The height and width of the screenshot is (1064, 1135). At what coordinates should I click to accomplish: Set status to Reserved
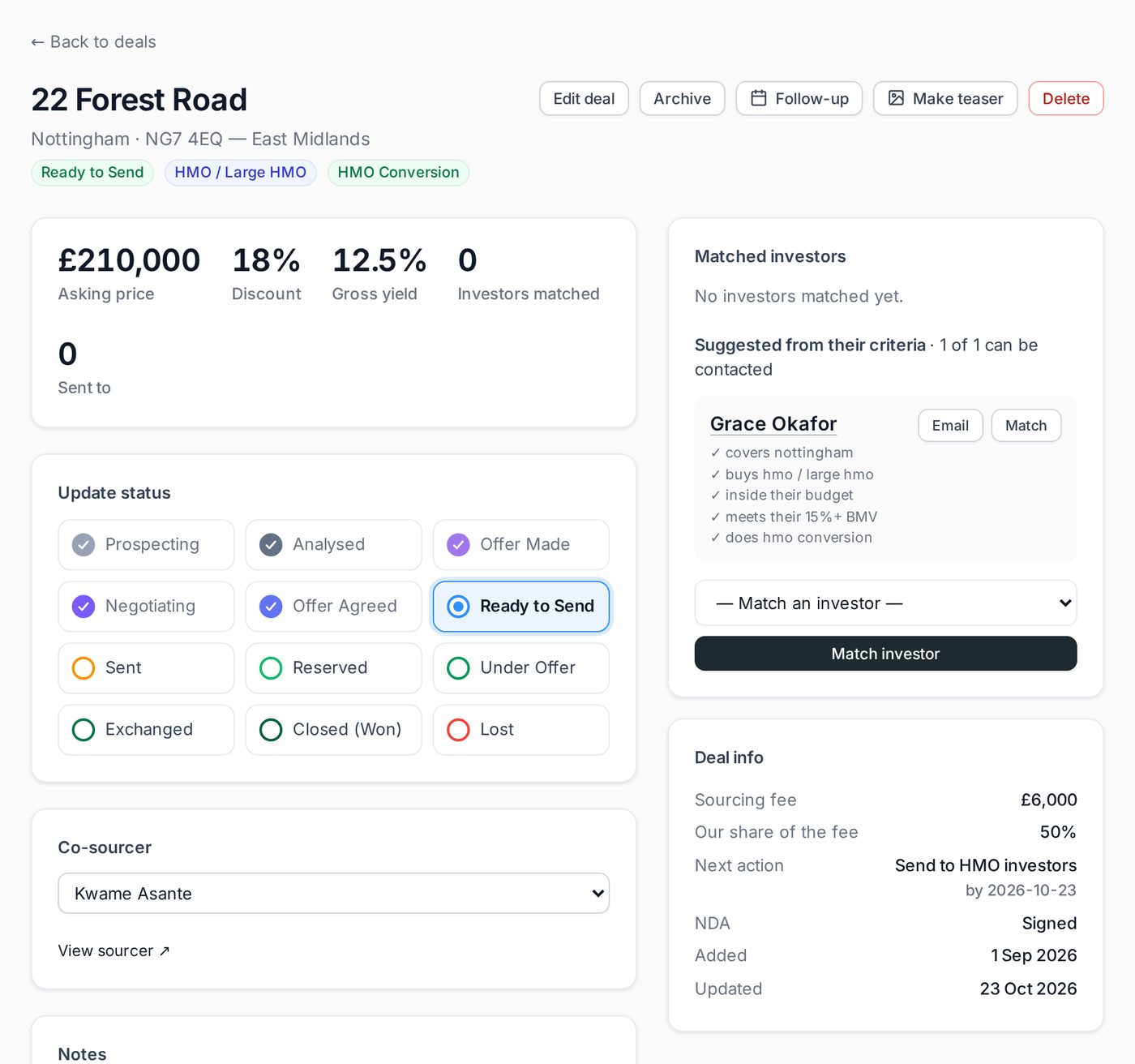(x=333, y=668)
